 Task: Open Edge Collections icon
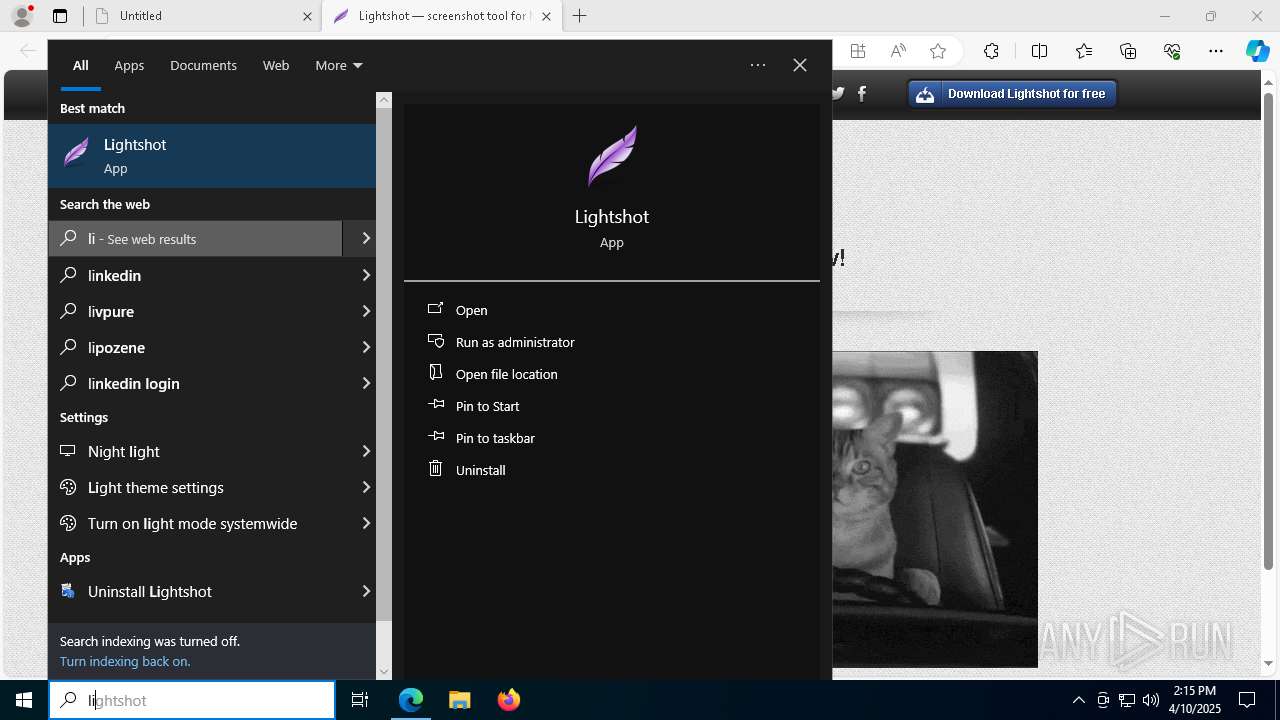1128,51
